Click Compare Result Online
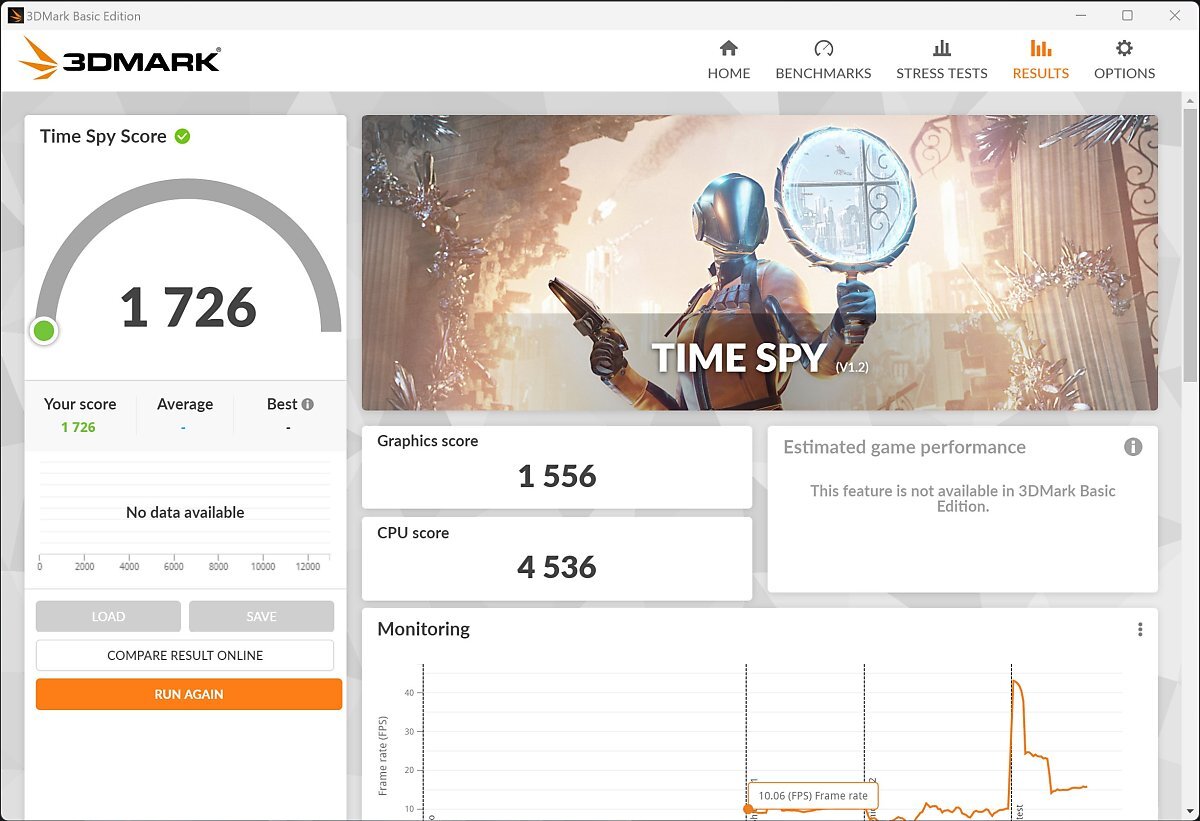The image size is (1200, 821). click(x=185, y=655)
